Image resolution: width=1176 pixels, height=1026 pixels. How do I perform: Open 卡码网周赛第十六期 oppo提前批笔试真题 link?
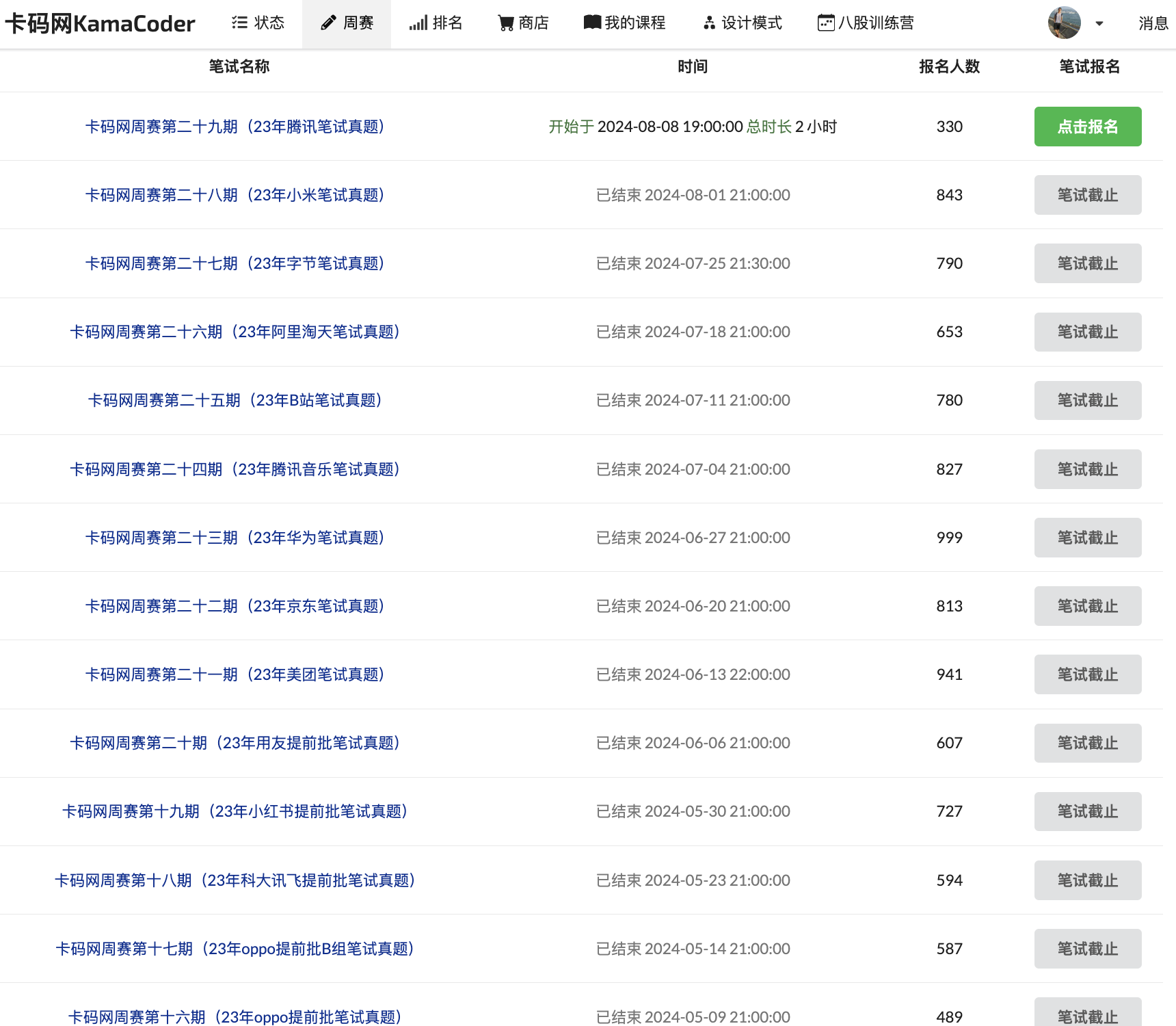click(x=235, y=1017)
